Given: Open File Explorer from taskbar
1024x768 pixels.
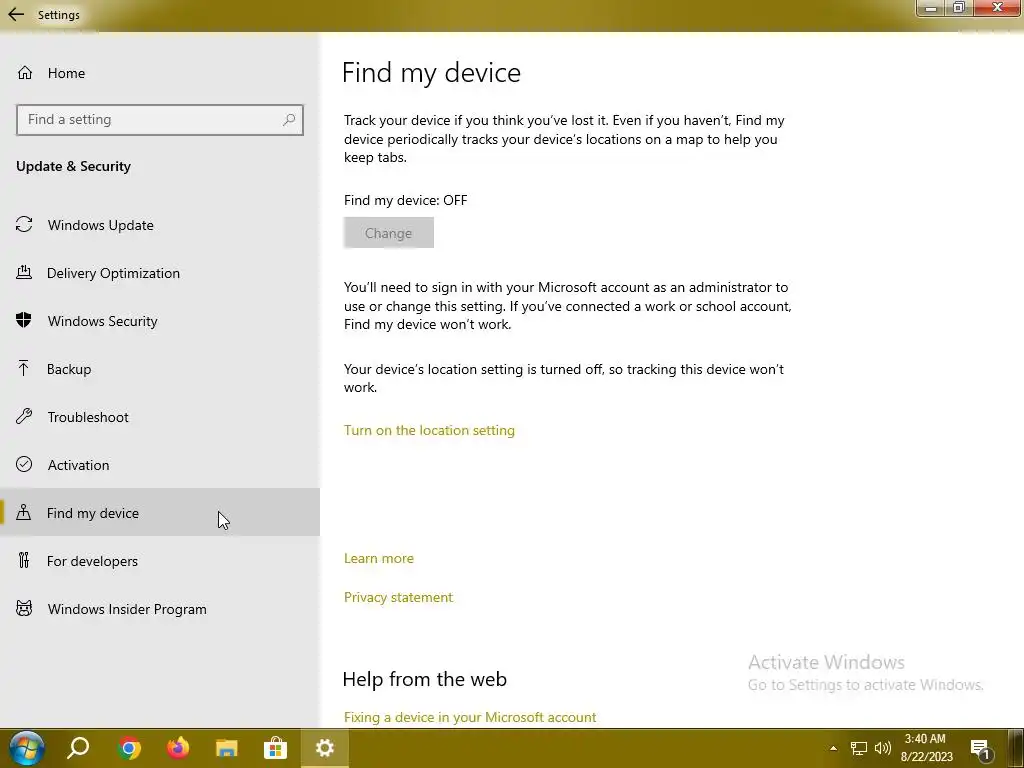Looking at the screenshot, I should pos(227,748).
